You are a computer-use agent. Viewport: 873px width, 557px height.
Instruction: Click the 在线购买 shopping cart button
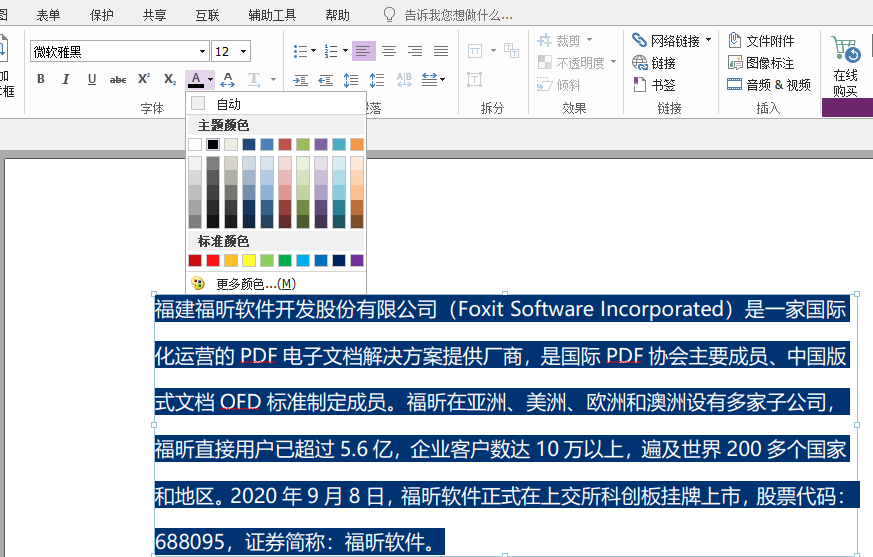tap(845, 66)
